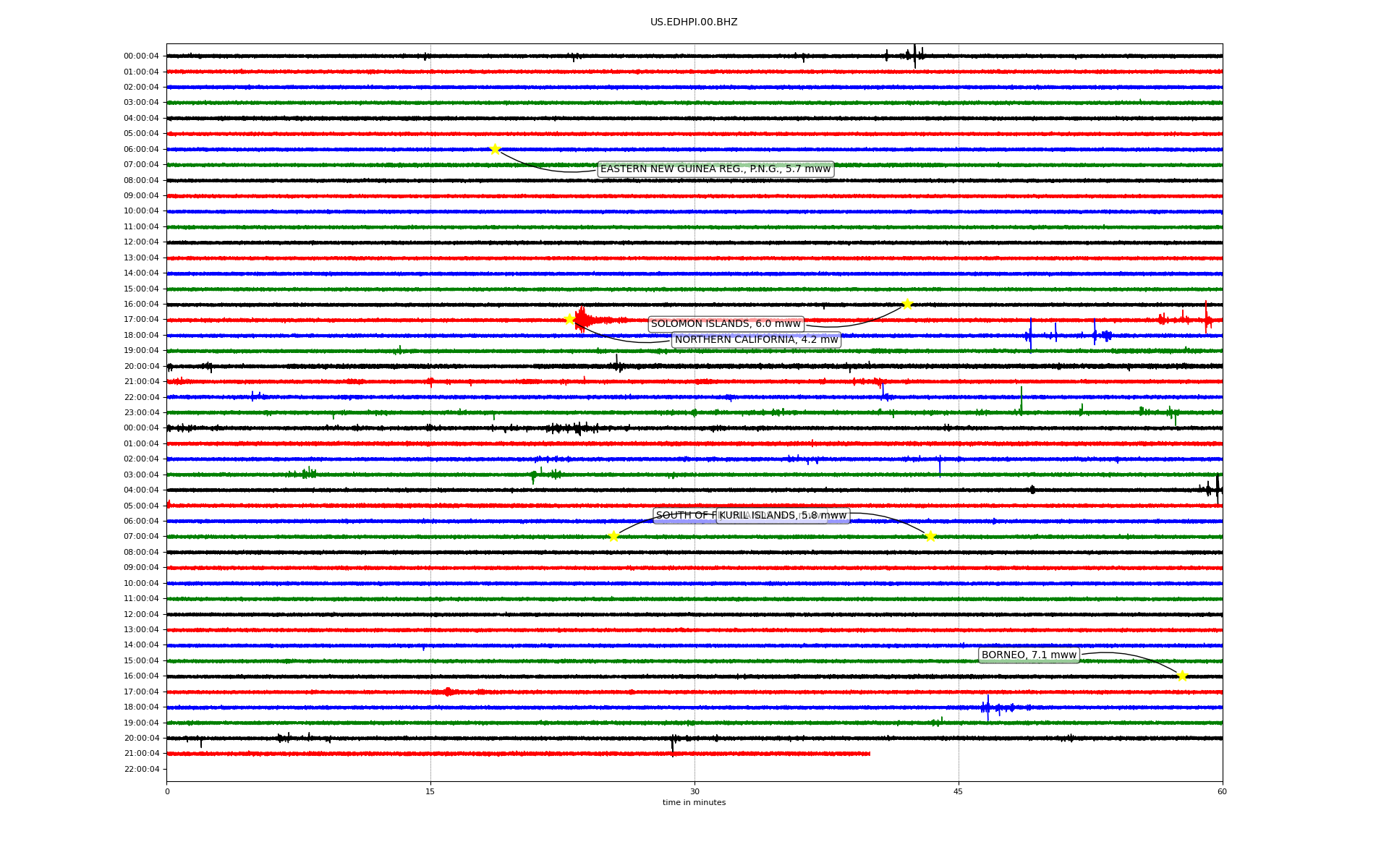Click the 22:00:04 row label at bottom

pyautogui.click(x=141, y=769)
